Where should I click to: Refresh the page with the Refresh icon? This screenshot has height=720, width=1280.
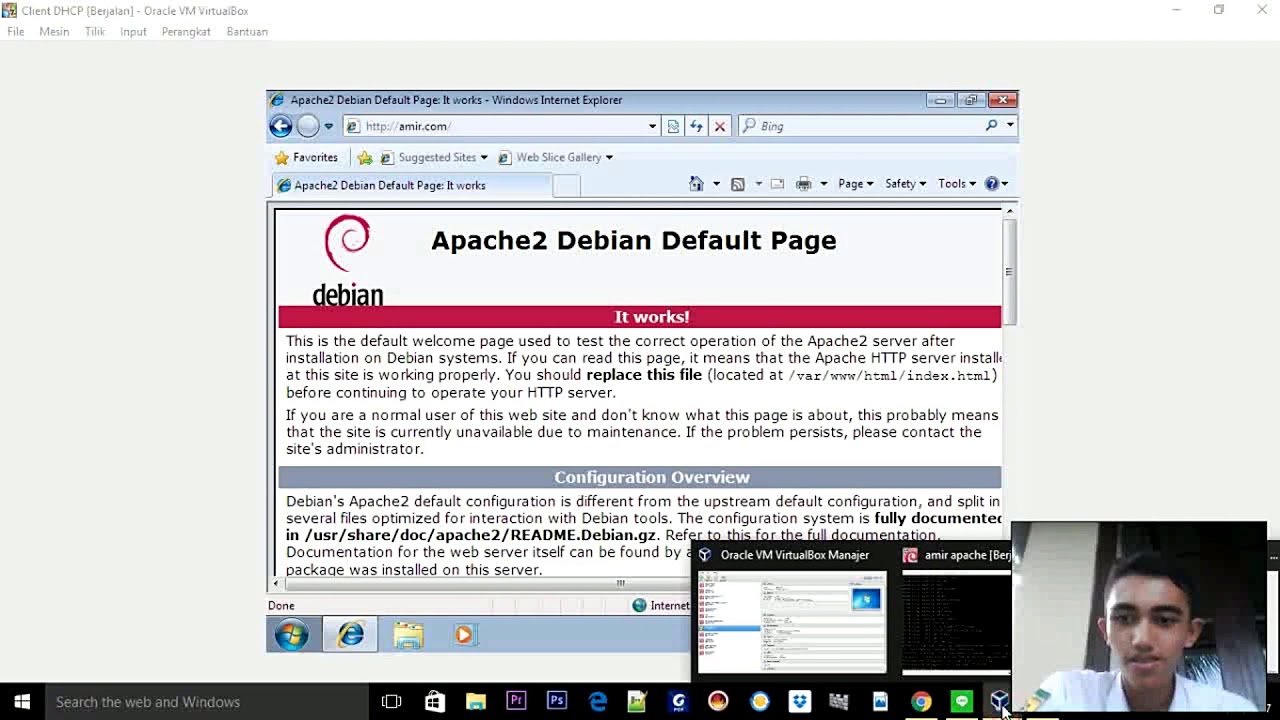696,126
